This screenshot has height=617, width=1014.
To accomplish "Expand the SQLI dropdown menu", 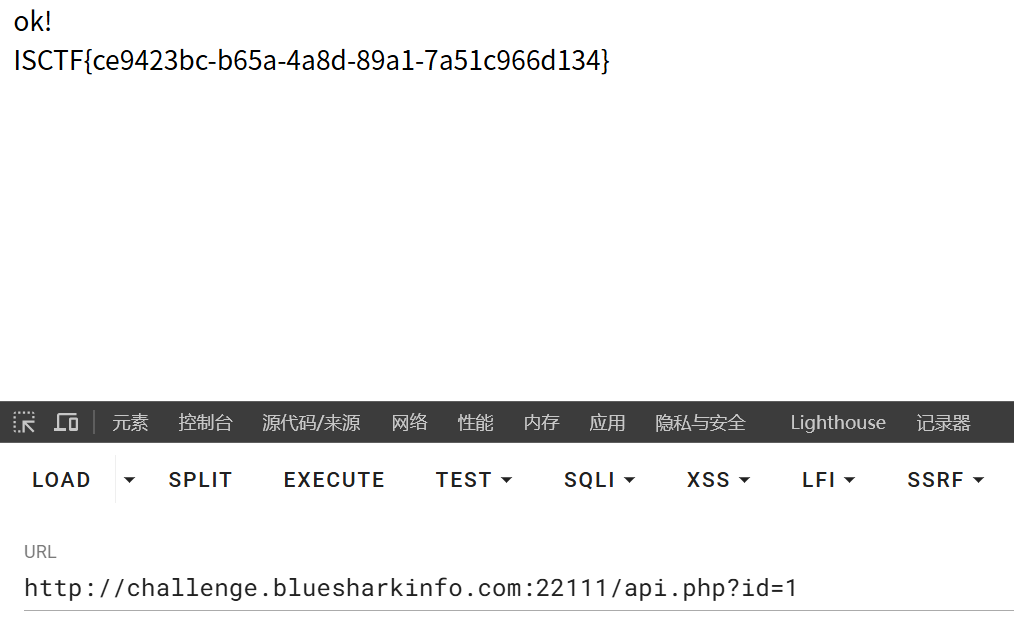I will point(599,480).
